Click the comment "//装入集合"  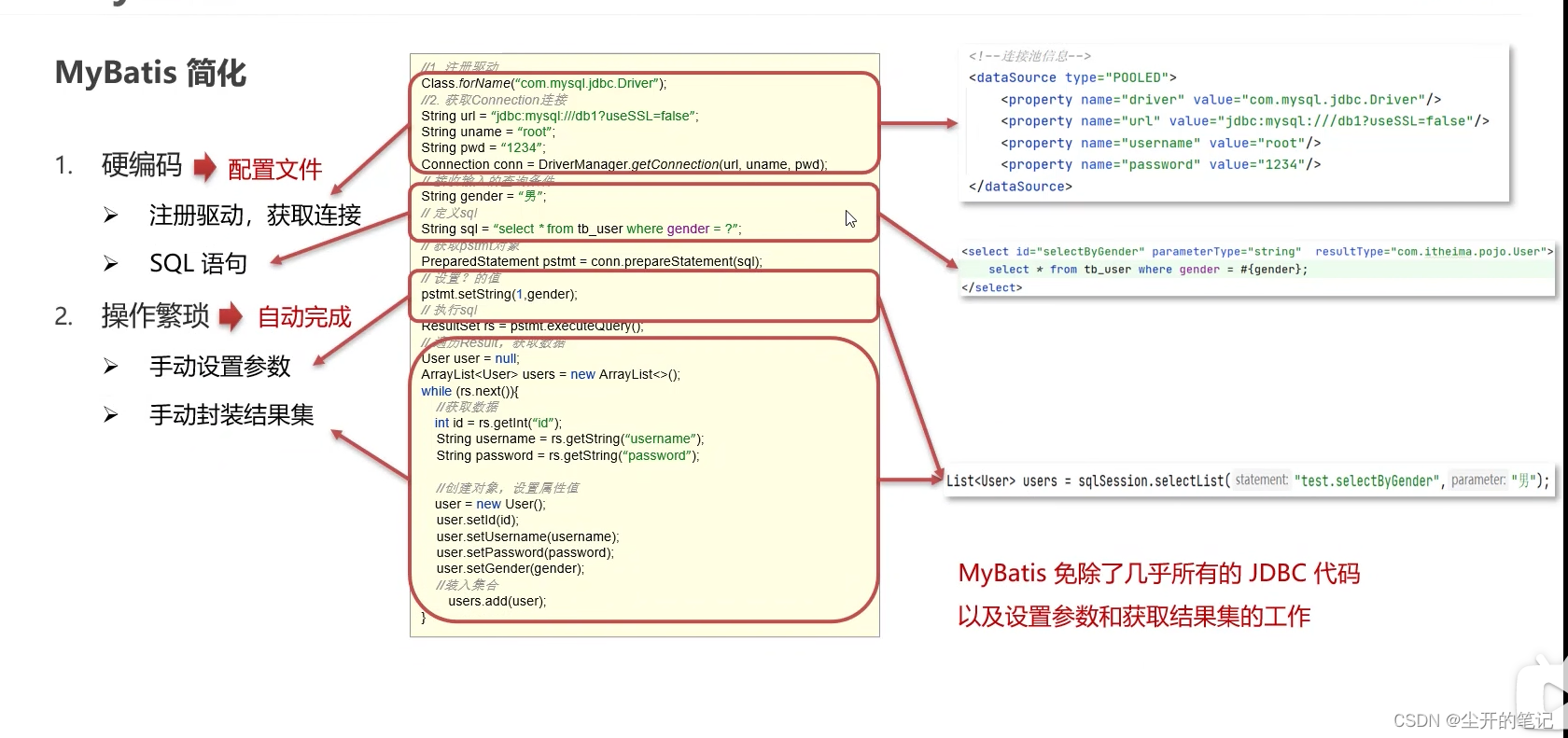(x=467, y=585)
